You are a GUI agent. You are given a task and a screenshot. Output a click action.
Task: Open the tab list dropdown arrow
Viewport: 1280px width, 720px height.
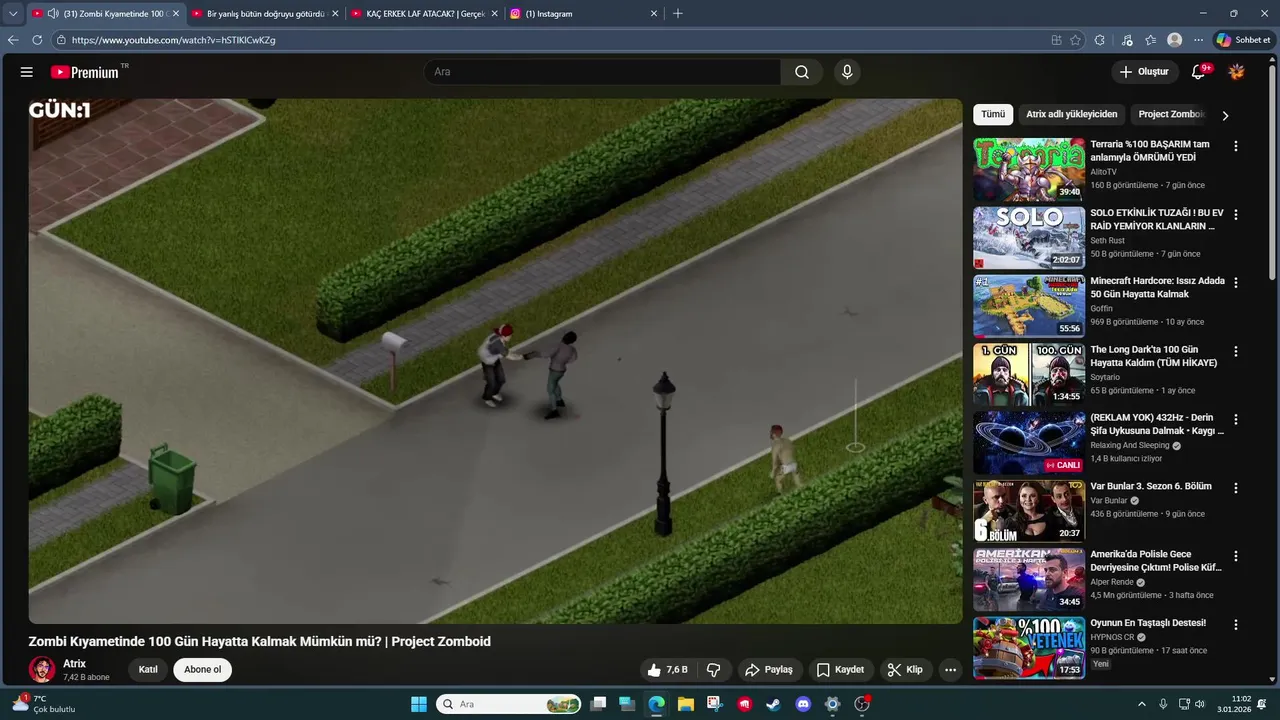[13, 14]
